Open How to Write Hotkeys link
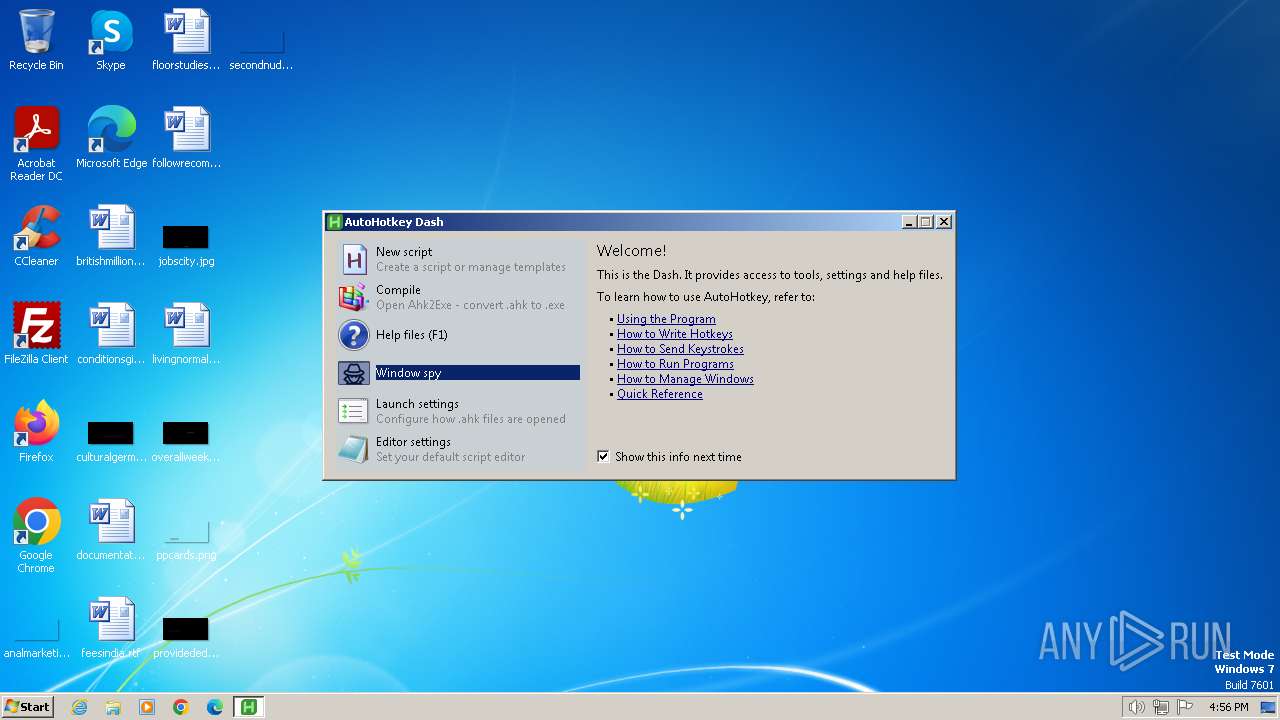1280x720 pixels. tap(675, 334)
